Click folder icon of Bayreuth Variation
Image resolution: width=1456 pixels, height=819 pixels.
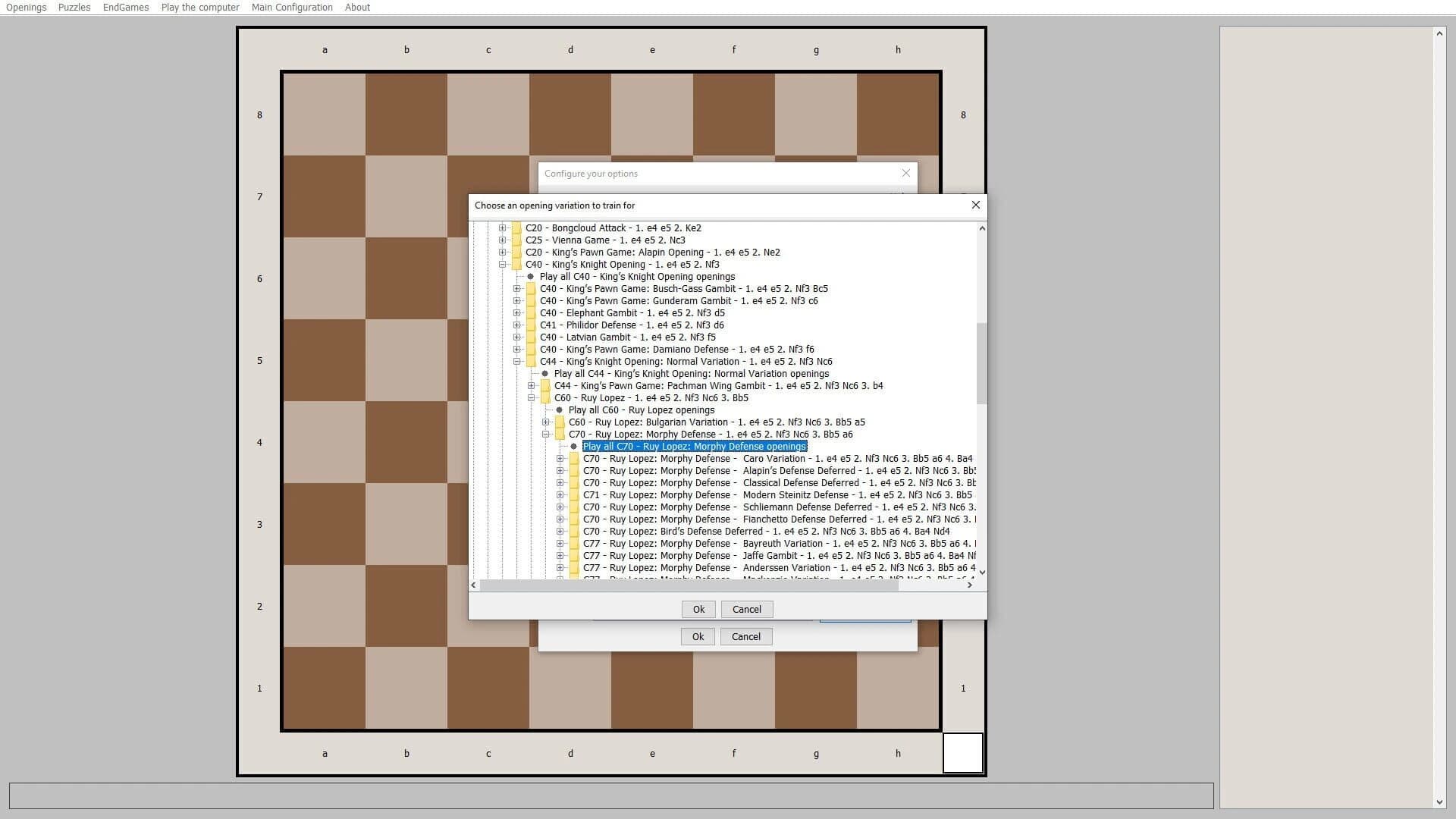click(574, 543)
